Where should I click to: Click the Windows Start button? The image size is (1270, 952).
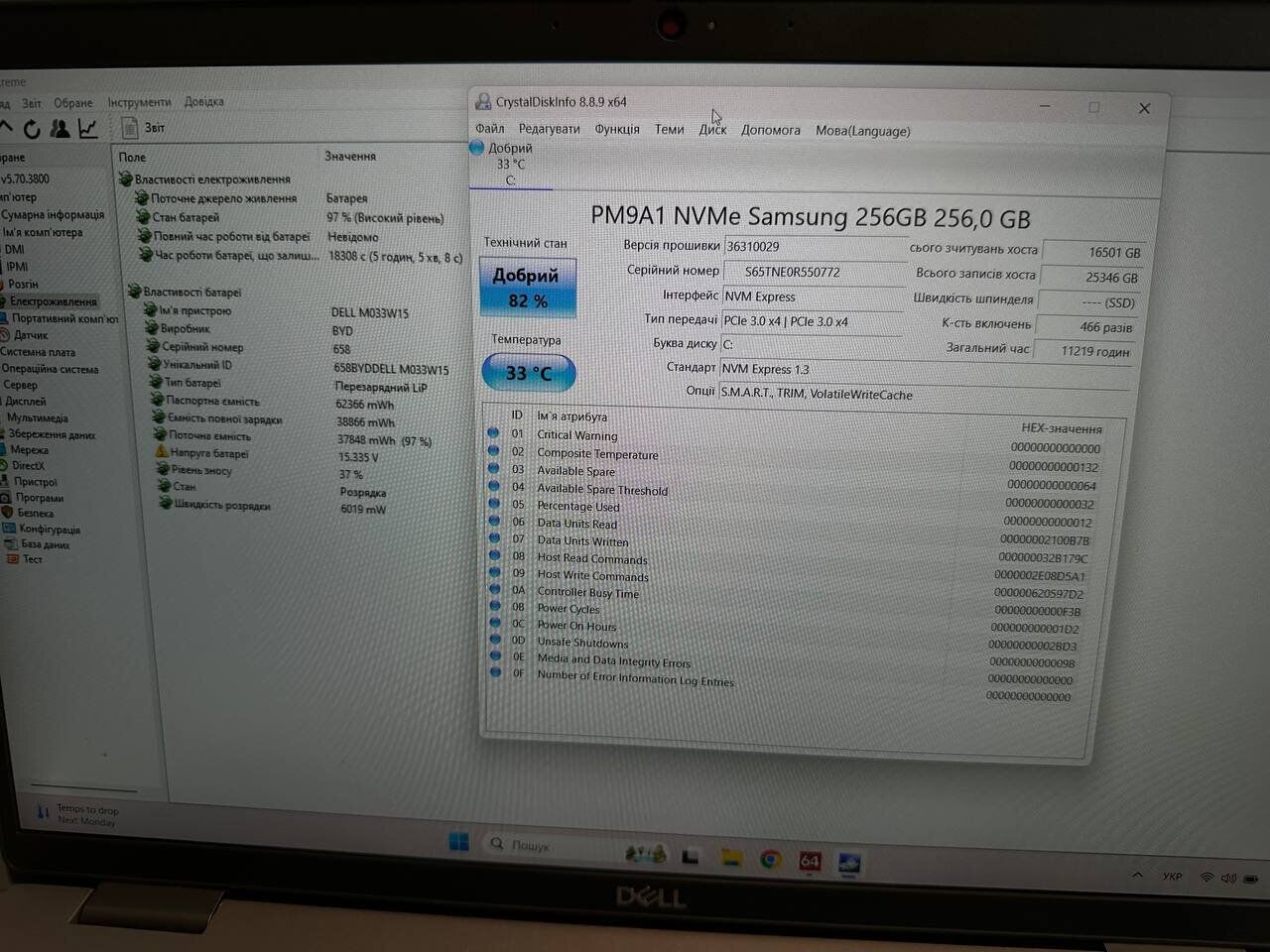click(x=458, y=842)
